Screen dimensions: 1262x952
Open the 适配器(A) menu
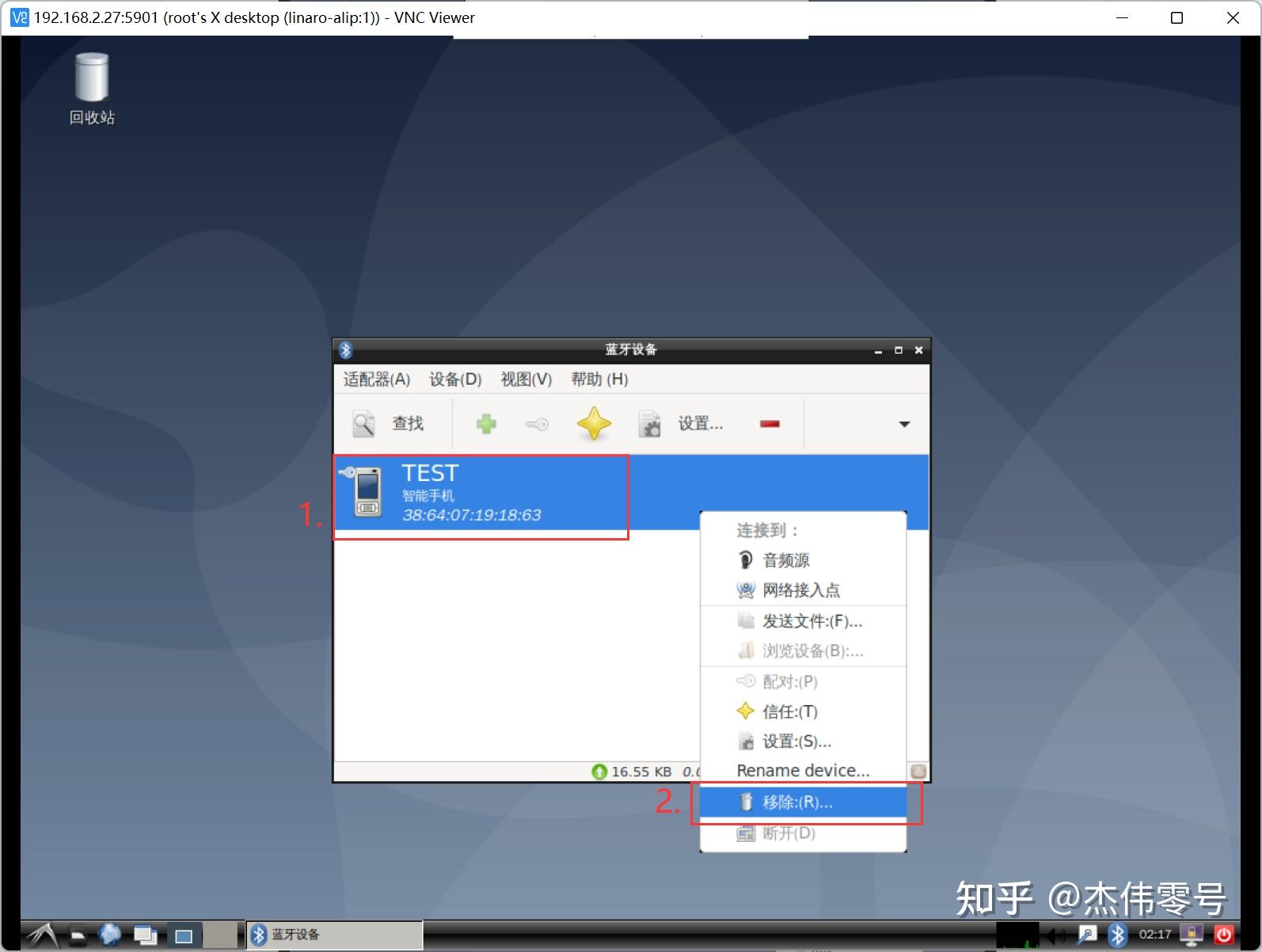tap(376, 379)
